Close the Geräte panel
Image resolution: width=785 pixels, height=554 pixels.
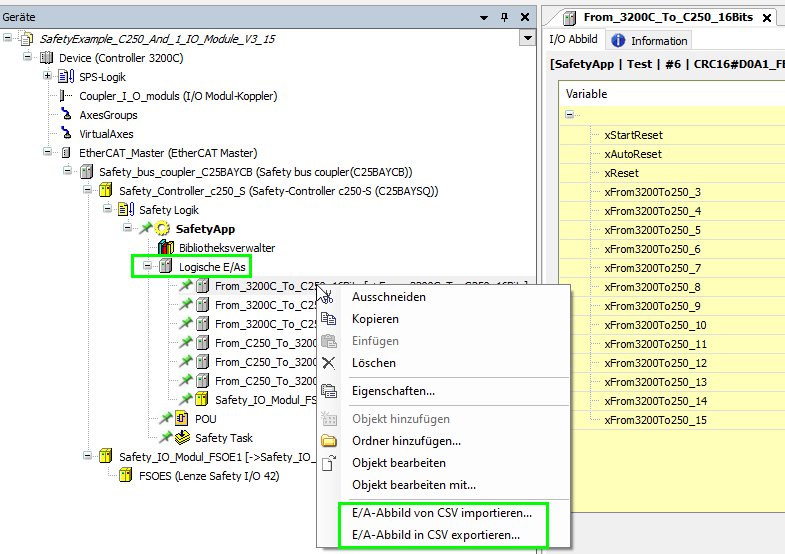pos(525,17)
